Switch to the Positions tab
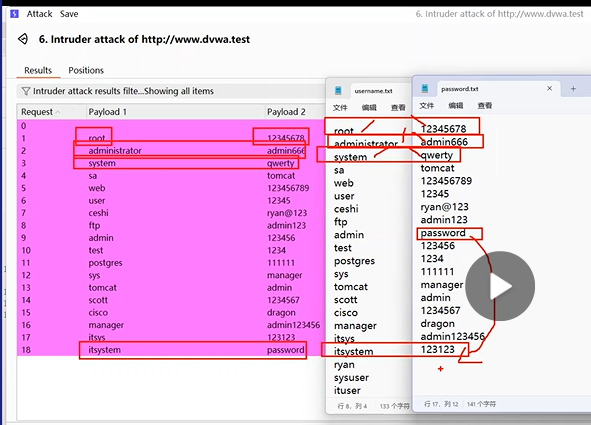This screenshot has width=591, height=425. tap(86, 70)
